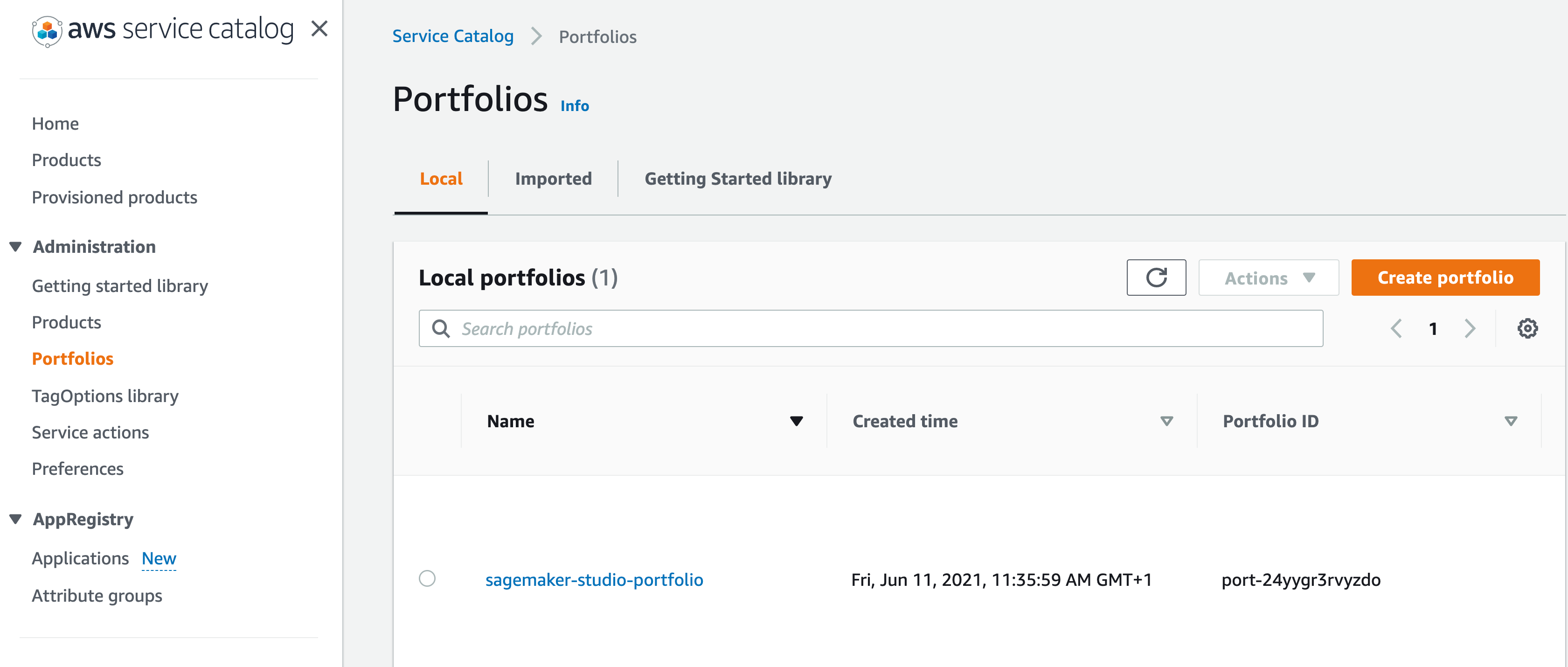Focus the Search portfolios field
This screenshot has height=667, width=1568.
pyautogui.click(x=870, y=329)
